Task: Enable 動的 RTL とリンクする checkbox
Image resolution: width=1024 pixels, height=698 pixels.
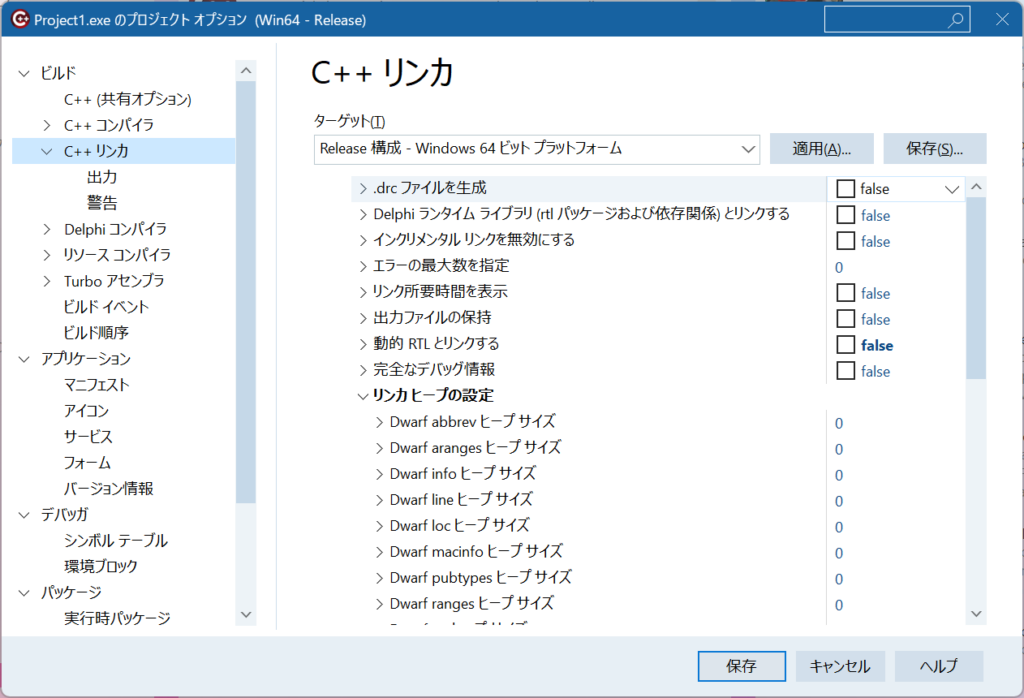Action: [846, 345]
